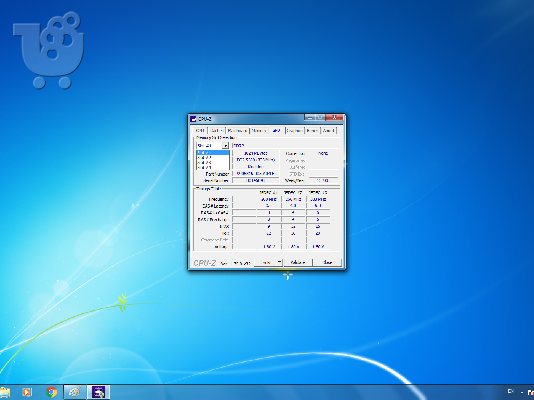Image resolution: width=534 pixels, height=400 pixels.
Task: Click the Part Number value field
Action: pyautogui.click(x=255, y=174)
